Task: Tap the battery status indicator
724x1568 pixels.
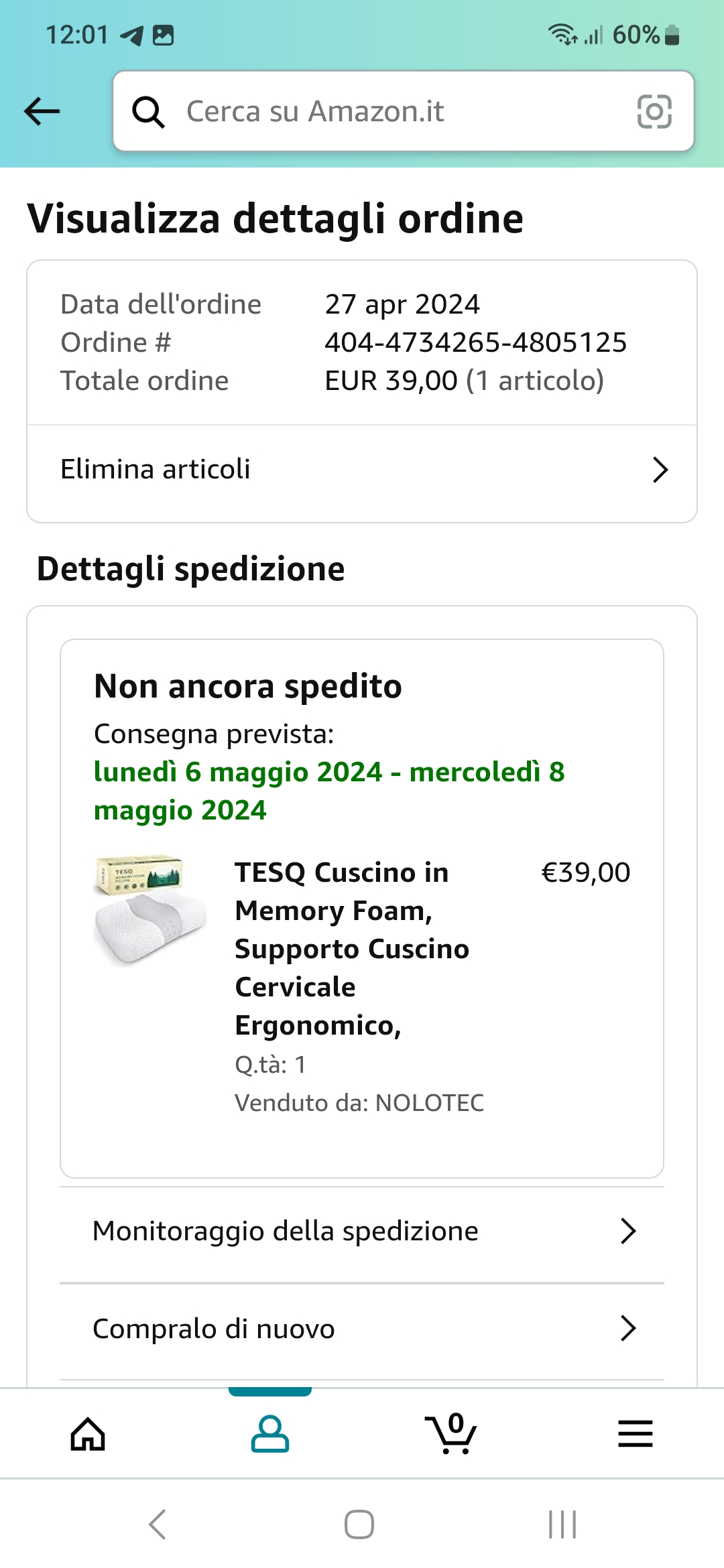Action: (672, 35)
